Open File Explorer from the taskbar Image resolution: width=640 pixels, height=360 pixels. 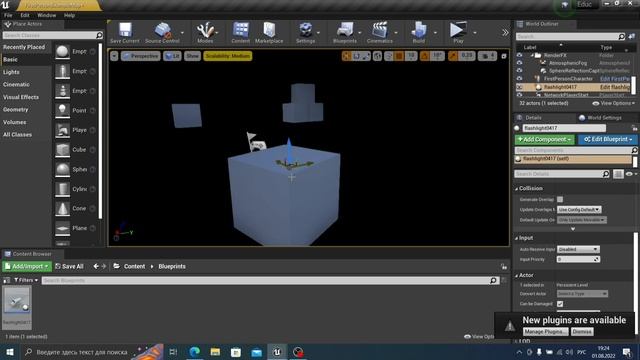pos(215,352)
